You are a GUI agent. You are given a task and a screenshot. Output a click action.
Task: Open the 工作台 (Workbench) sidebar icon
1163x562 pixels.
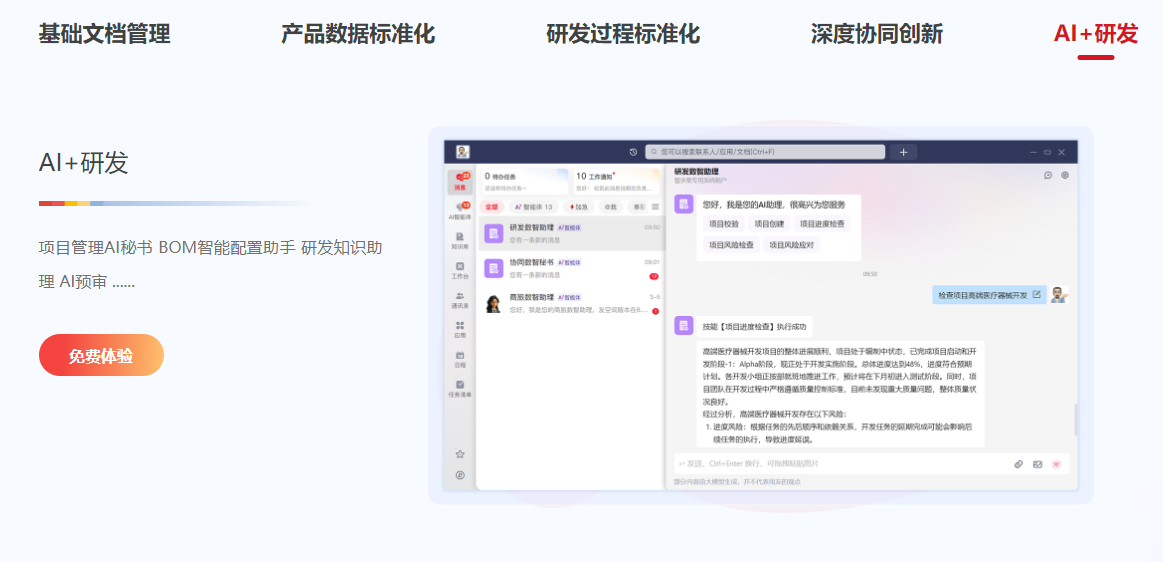(x=460, y=270)
